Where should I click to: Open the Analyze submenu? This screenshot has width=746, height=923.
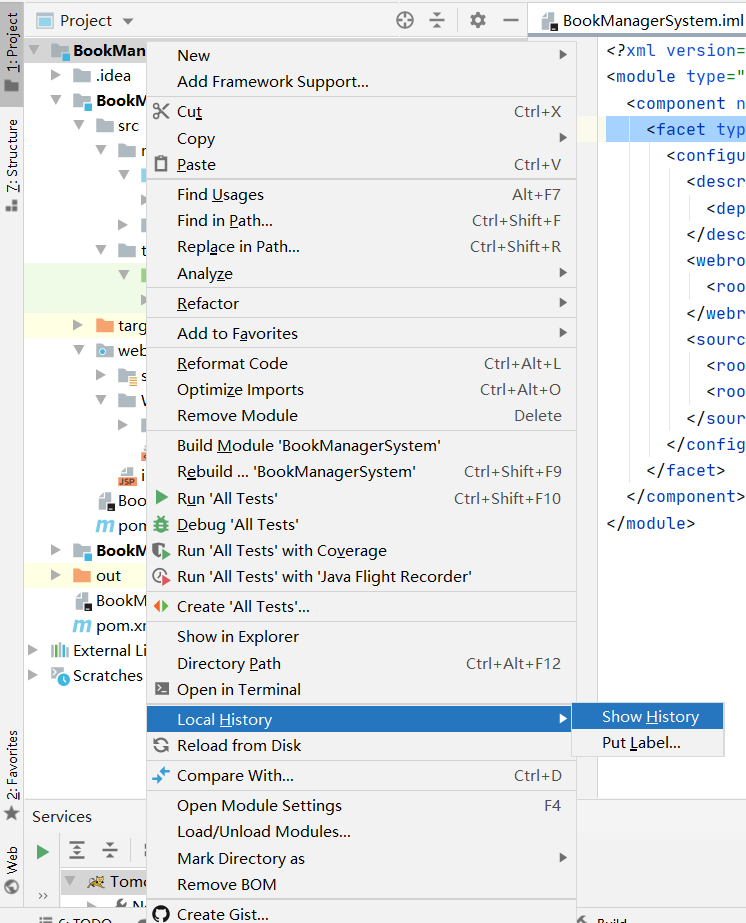[361, 273]
